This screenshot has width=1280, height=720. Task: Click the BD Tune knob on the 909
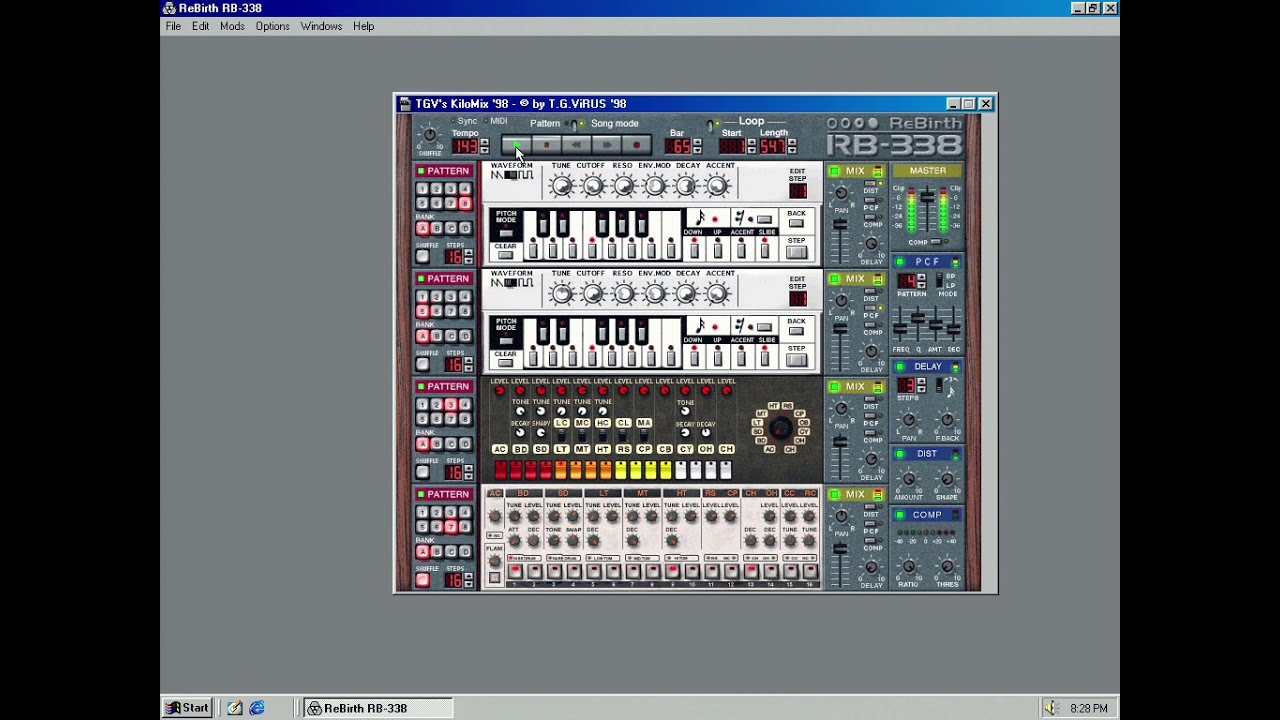click(514, 516)
